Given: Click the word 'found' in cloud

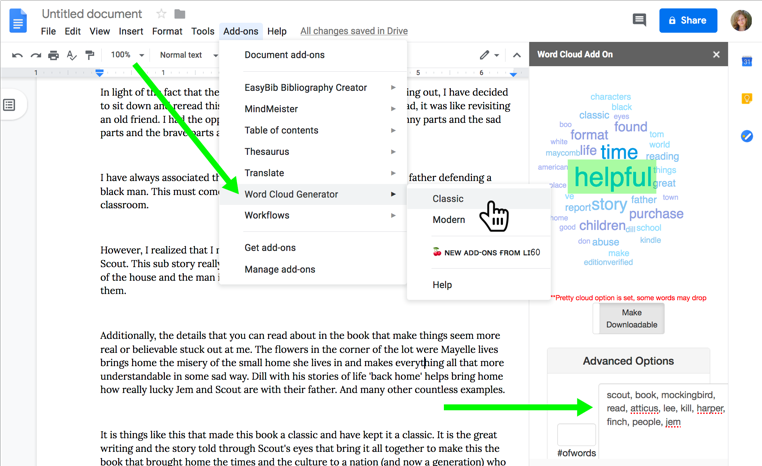Looking at the screenshot, I should pyautogui.click(x=630, y=127).
